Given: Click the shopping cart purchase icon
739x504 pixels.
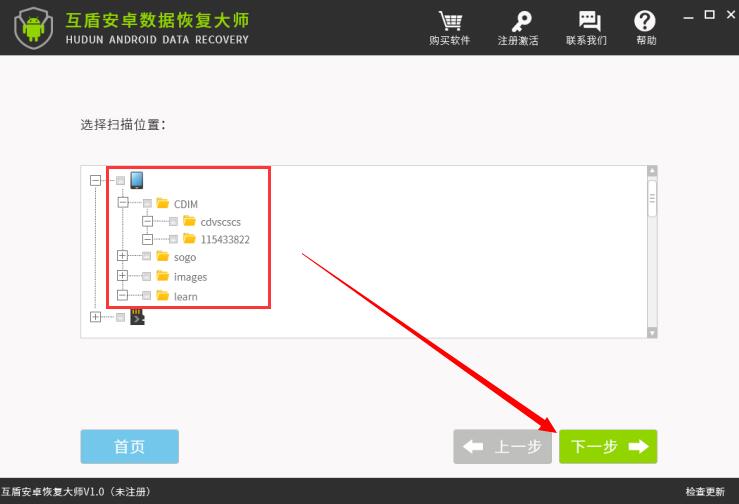Looking at the screenshot, I should point(451,21).
